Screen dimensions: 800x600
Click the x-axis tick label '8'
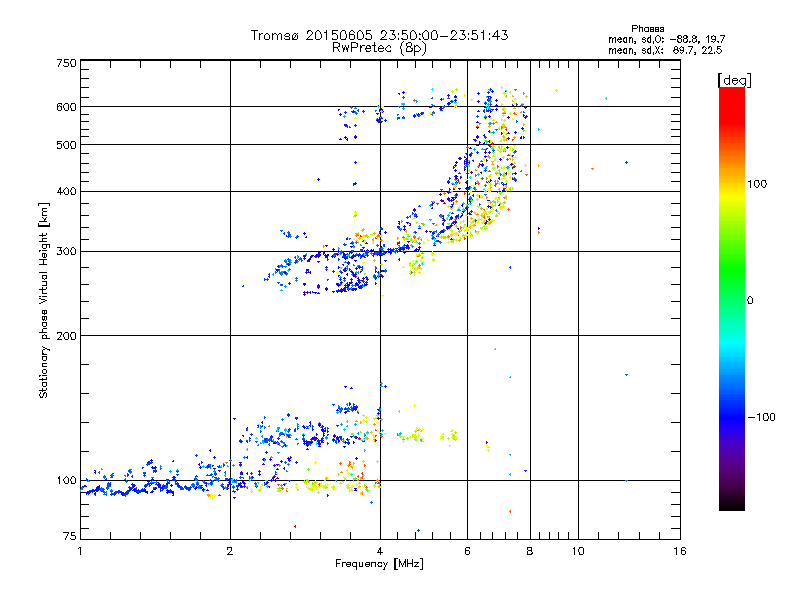tap(530, 551)
